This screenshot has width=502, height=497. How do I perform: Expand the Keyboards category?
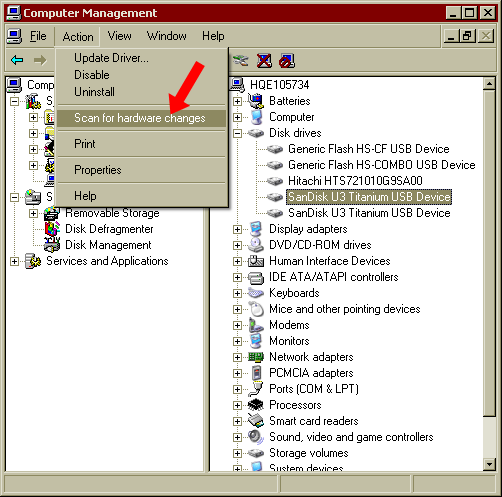coord(237,293)
